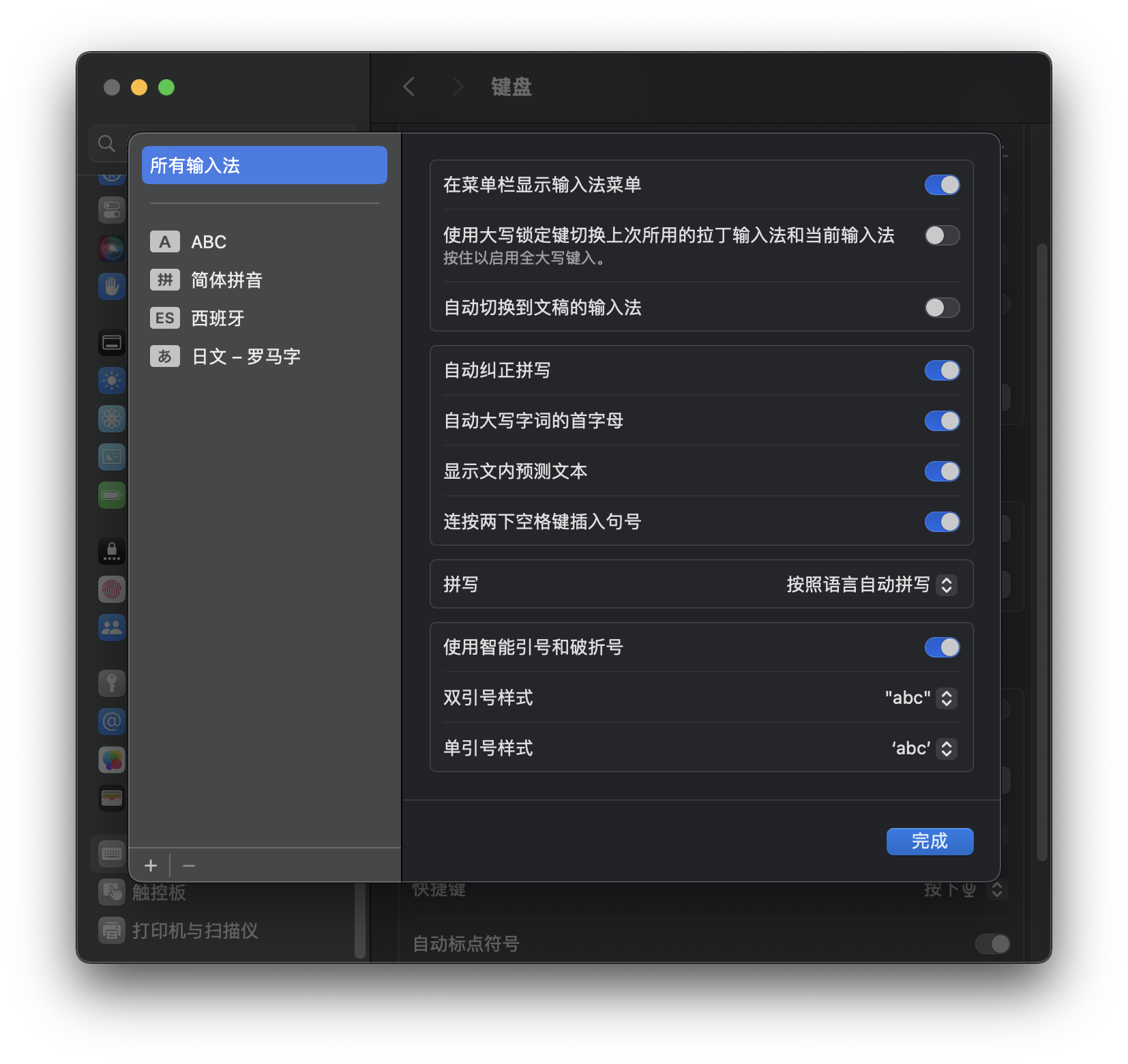The image size is (1128, 1064).
Task: Toggle 自动标点符号 in the background window
Action: pos(992,944)
